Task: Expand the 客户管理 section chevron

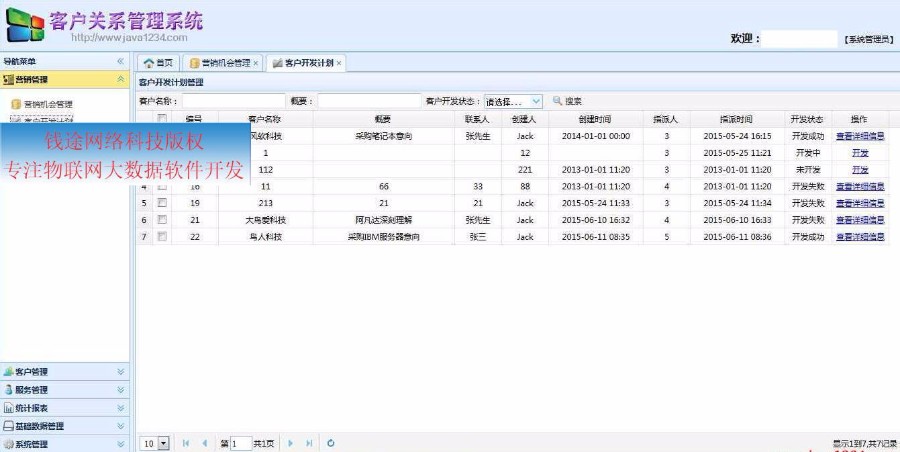Action: tap(121, 372)
